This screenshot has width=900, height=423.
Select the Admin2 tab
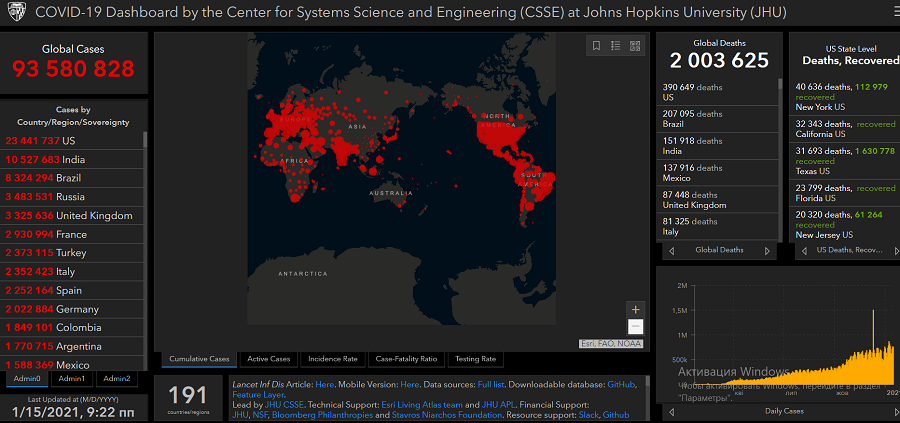[117, 378]
